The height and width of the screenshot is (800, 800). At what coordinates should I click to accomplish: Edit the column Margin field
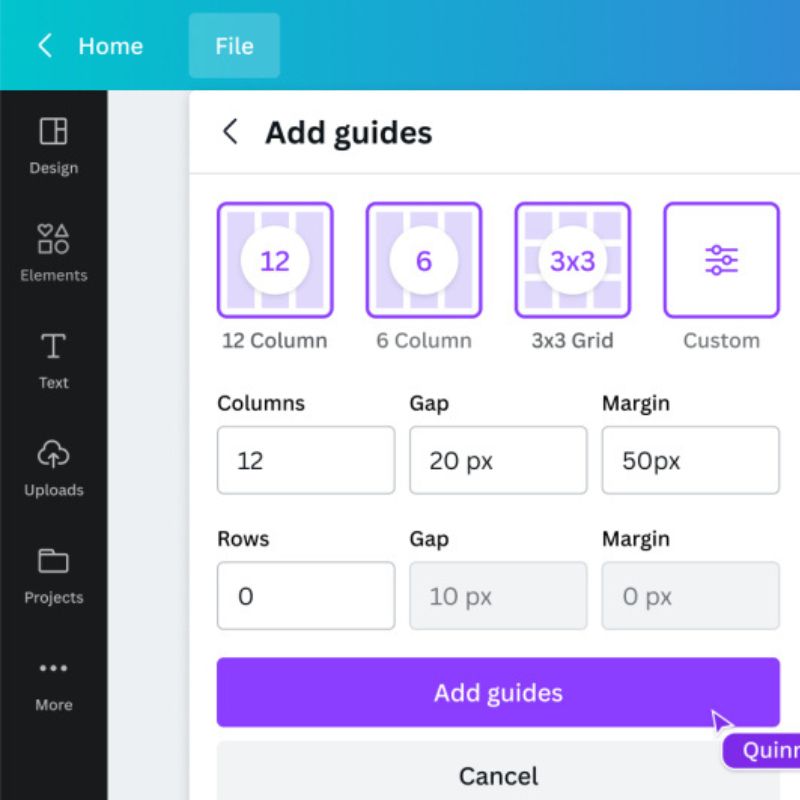pos(690,460)
